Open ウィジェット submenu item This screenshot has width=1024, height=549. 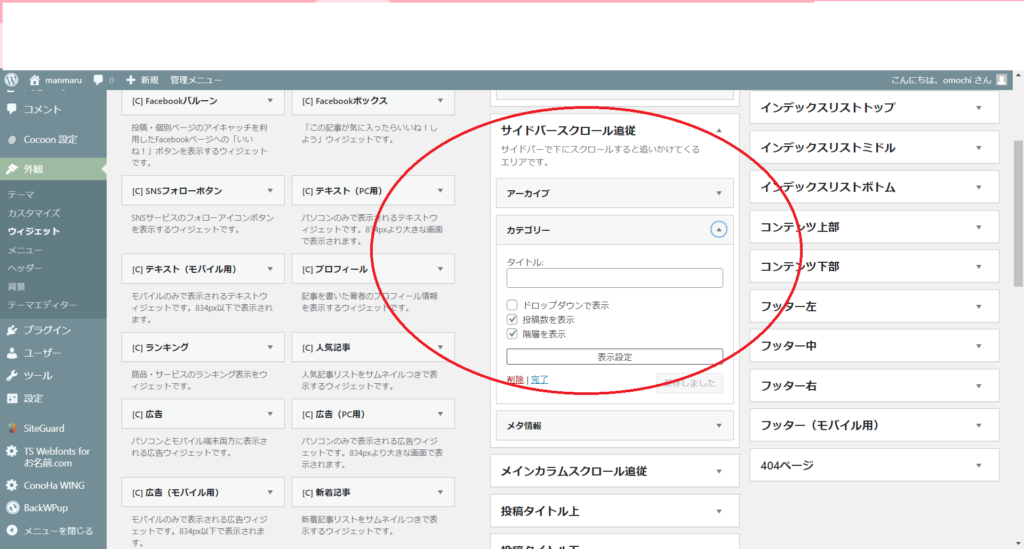tap(33, 231)
